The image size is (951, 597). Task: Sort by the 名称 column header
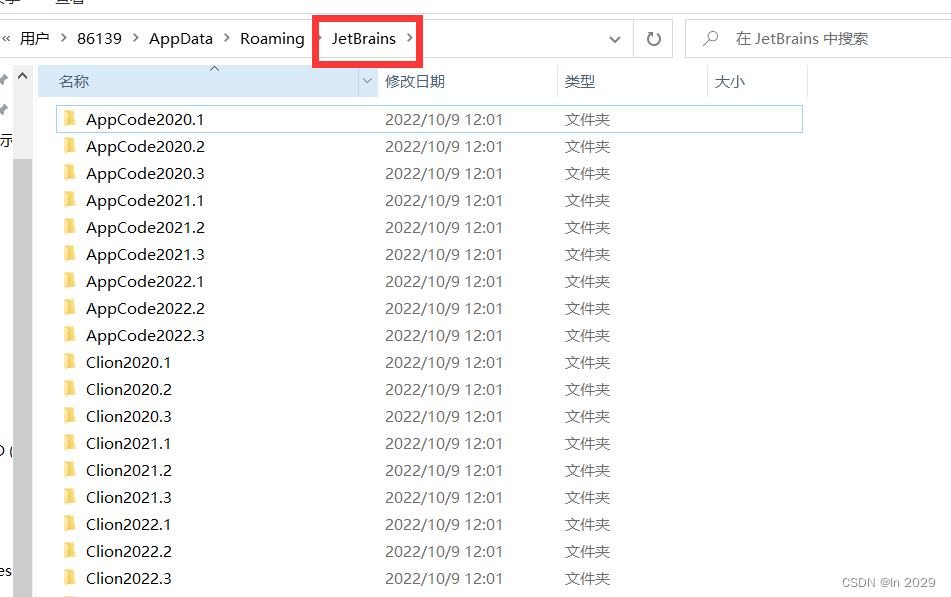tap(199, 81)
